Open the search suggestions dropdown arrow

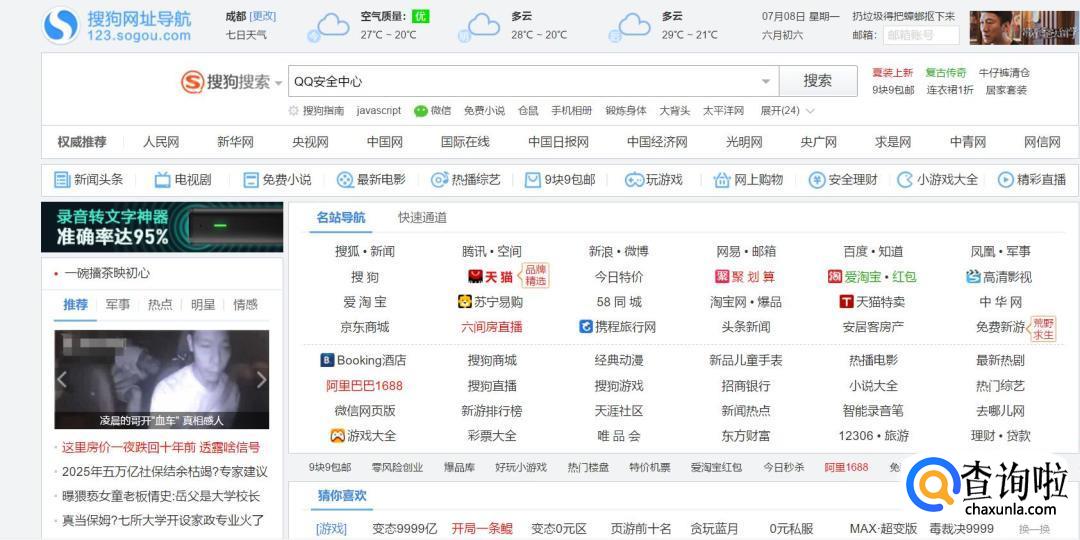(766, 81)
